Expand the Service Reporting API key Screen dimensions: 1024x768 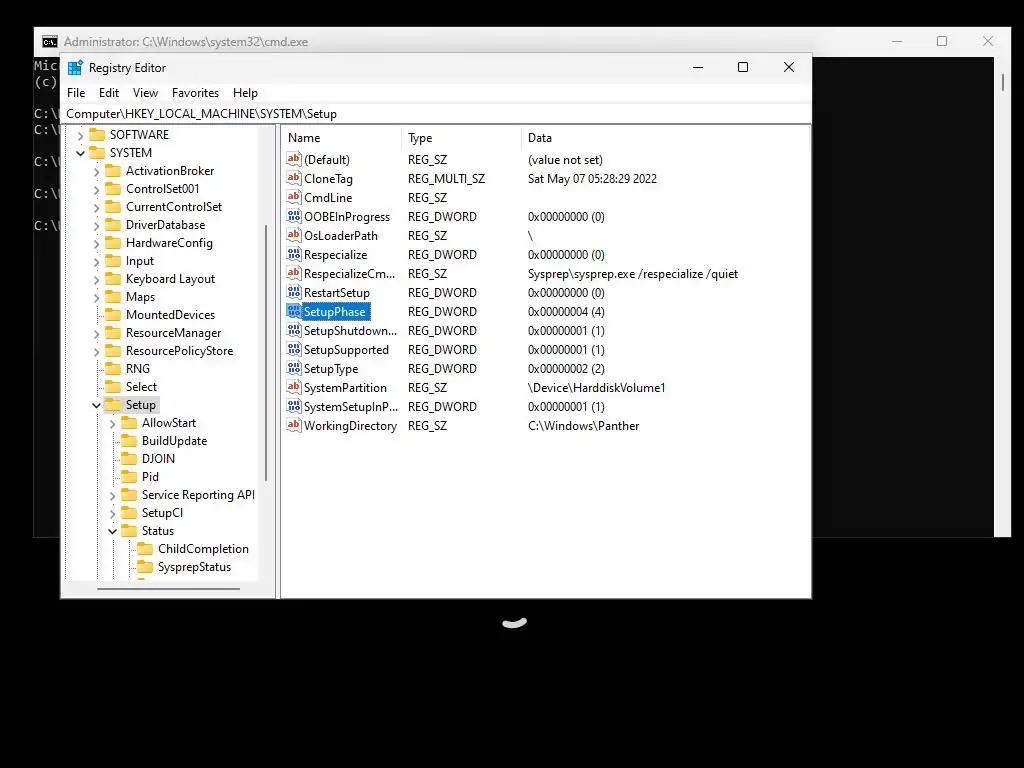113,495
